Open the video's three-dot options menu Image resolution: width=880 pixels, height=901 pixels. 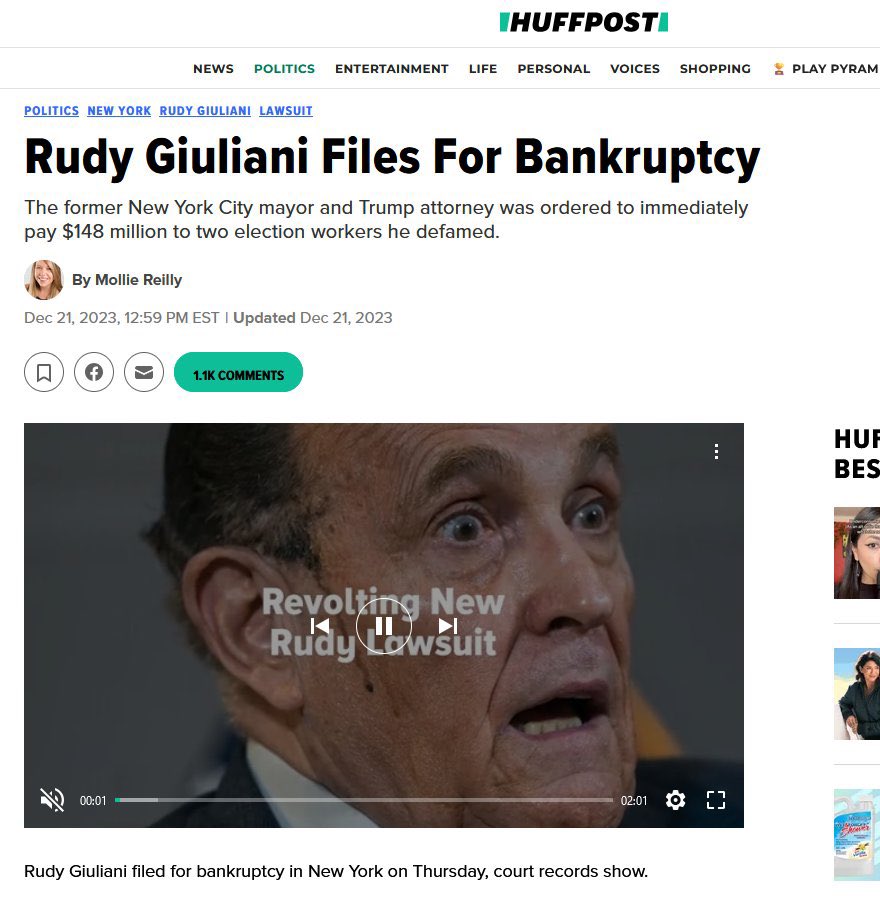716,452
